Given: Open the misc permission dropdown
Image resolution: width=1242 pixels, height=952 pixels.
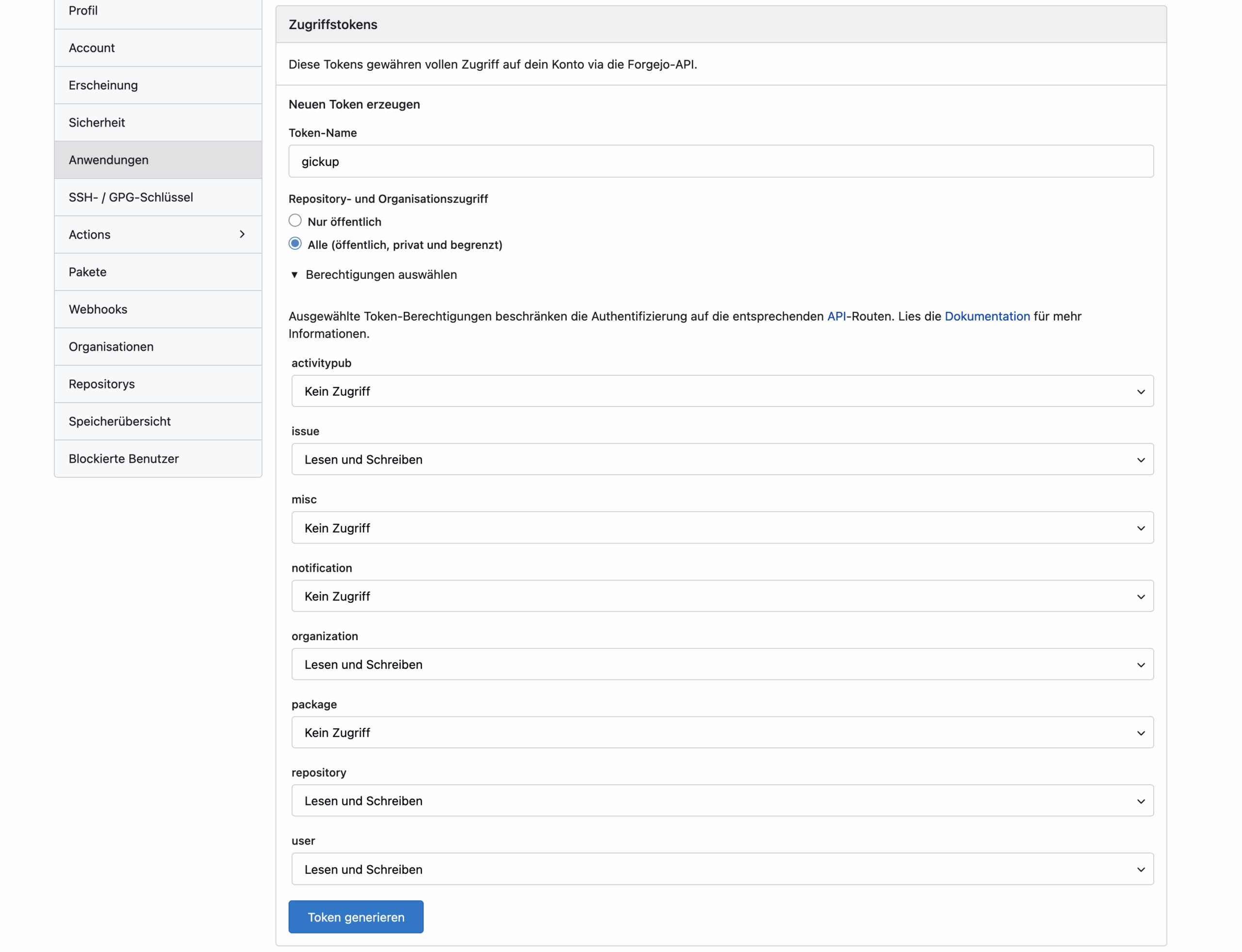Looking at the screenshot, I should tap(721, 528).
